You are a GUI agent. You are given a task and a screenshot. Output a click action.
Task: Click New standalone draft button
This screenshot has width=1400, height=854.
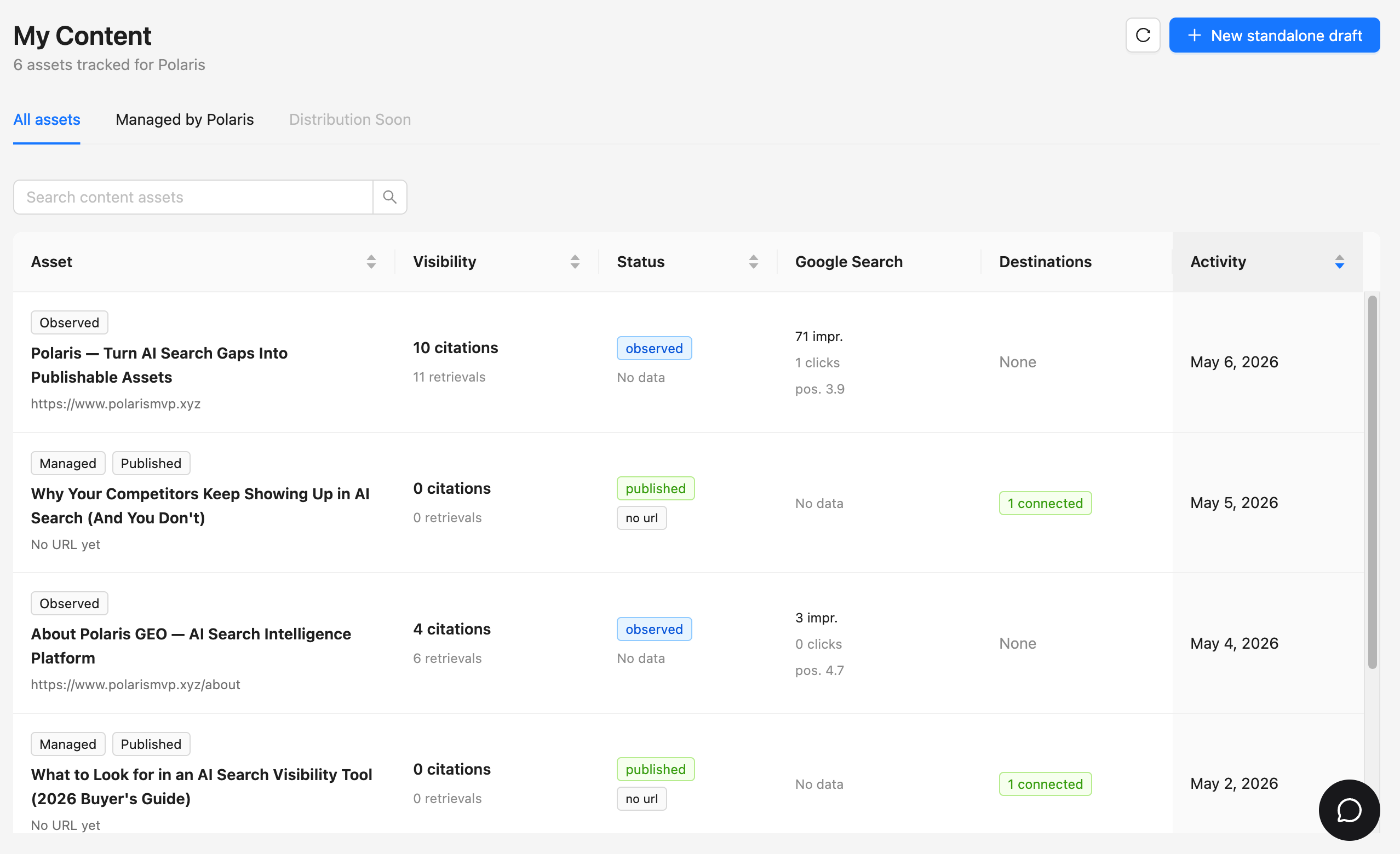click(1274, 35)
